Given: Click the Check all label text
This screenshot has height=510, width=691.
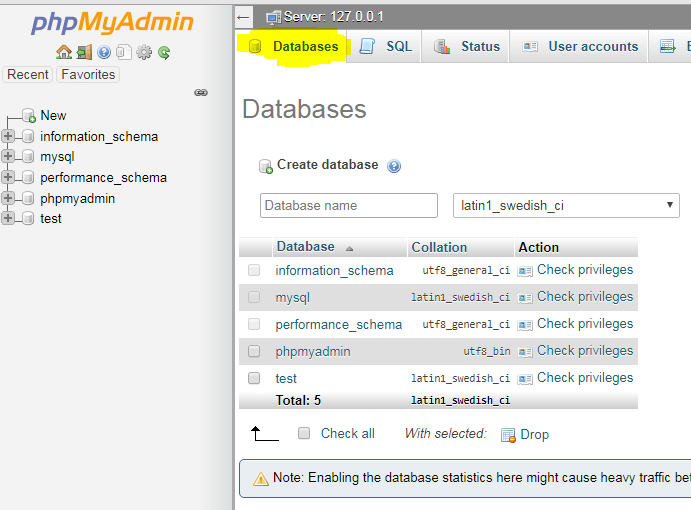Looking at the screenshot, I should click(x=348, y=433).
